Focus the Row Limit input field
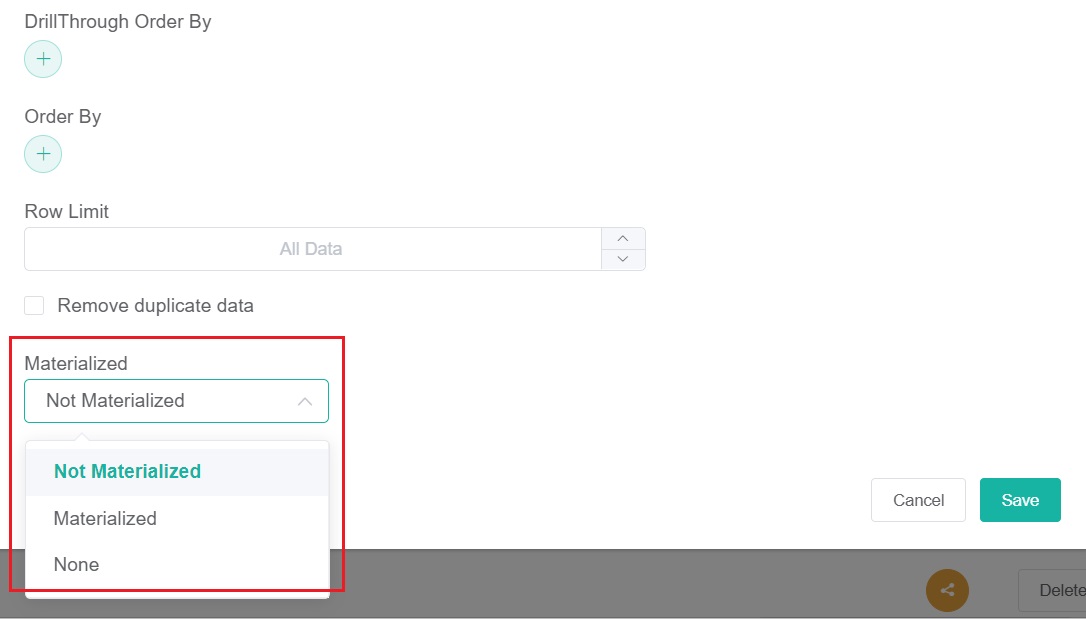The image size is (1086, 619). (311, 249)
